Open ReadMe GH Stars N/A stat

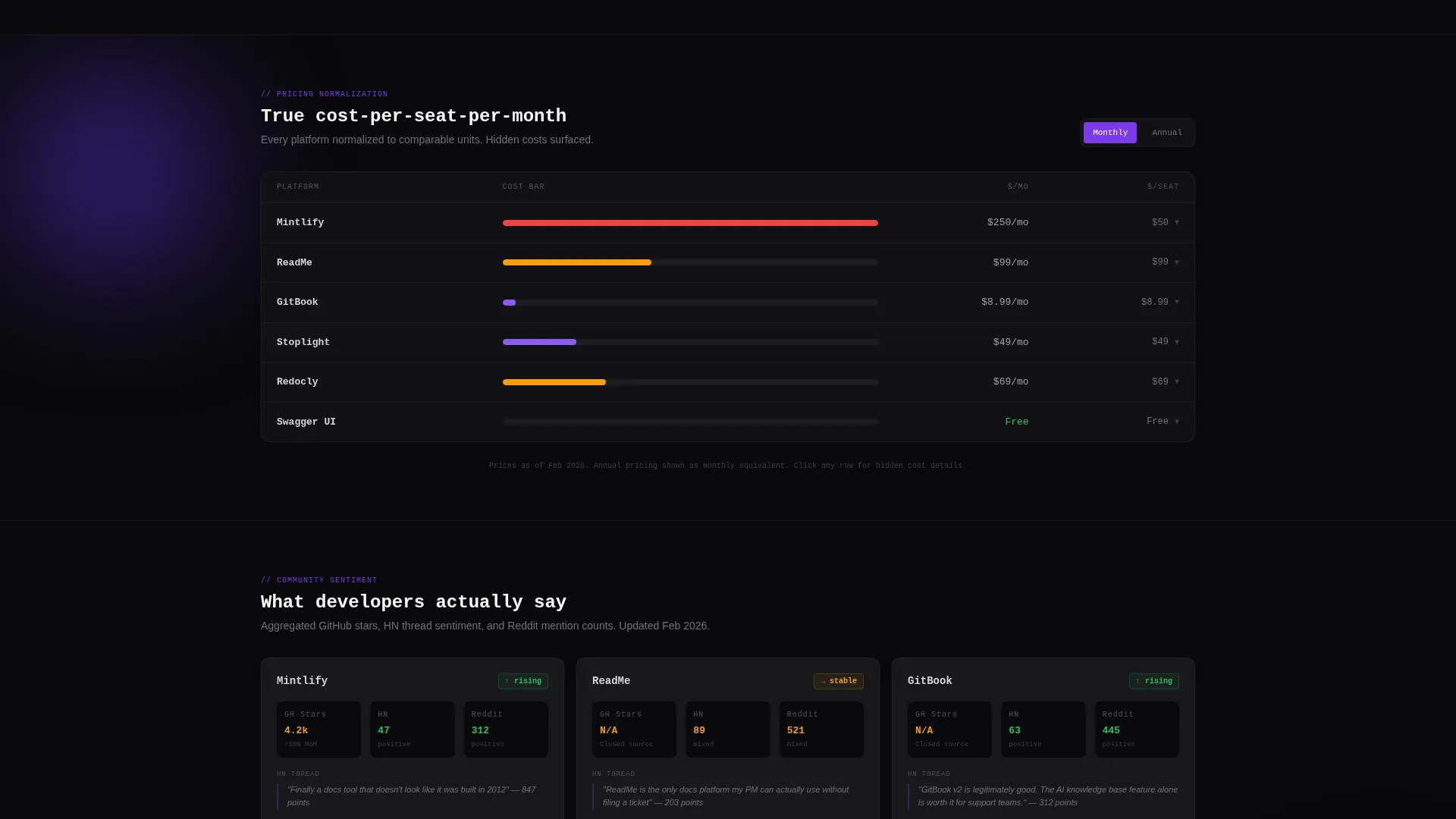[634, 730]
